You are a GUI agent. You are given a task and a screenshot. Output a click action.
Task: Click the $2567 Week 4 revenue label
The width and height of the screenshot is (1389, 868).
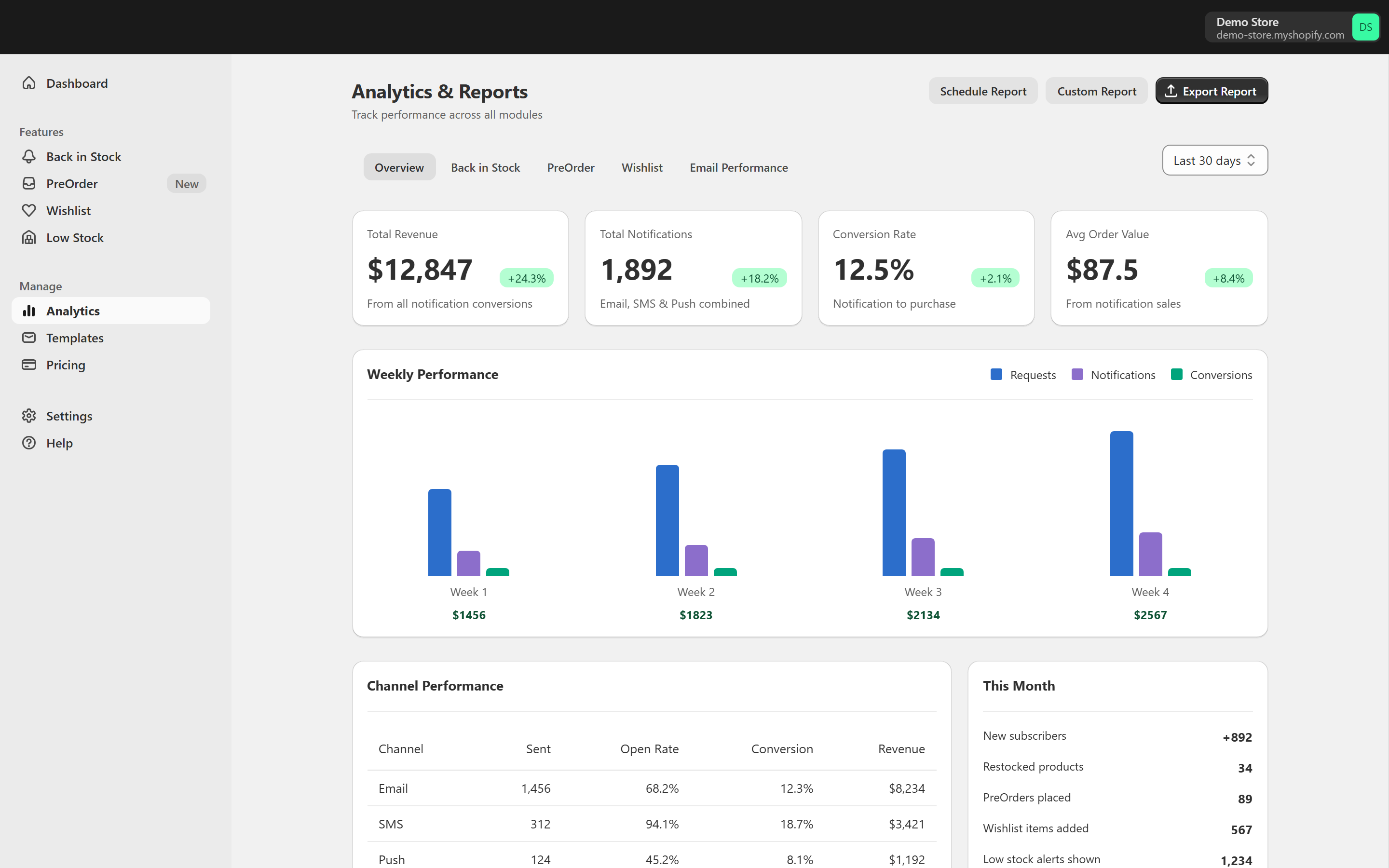pos(1150,615)
